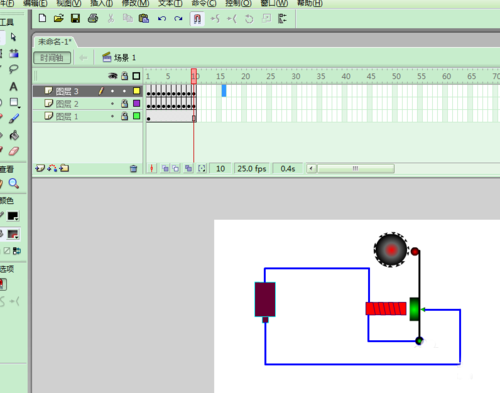Image resolution: width=500 pixels, height=393 pixels.
Task: Click the 25.0 fps frame rate field
Action: point(252,169)
